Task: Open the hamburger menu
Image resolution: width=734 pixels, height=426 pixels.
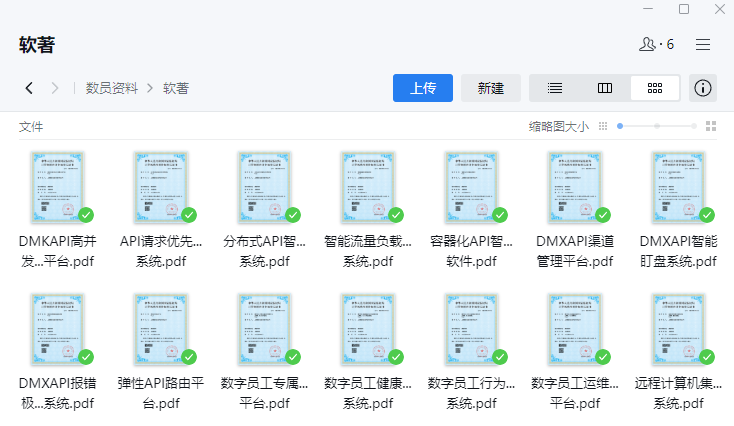Action: [x=703, y=45]
